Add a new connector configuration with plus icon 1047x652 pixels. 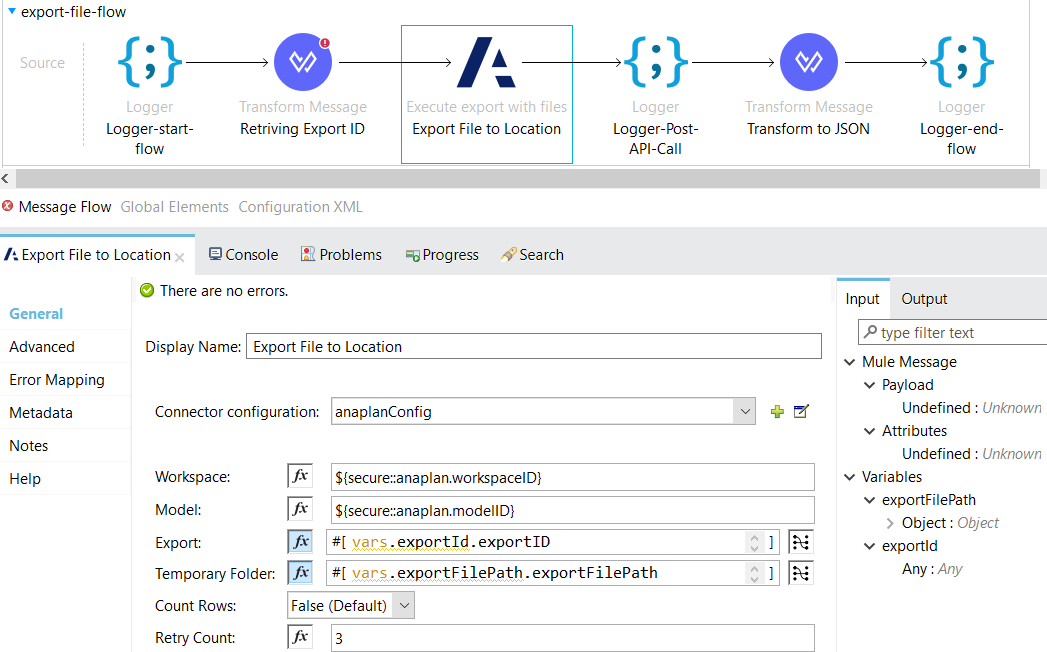pos(777,412)
